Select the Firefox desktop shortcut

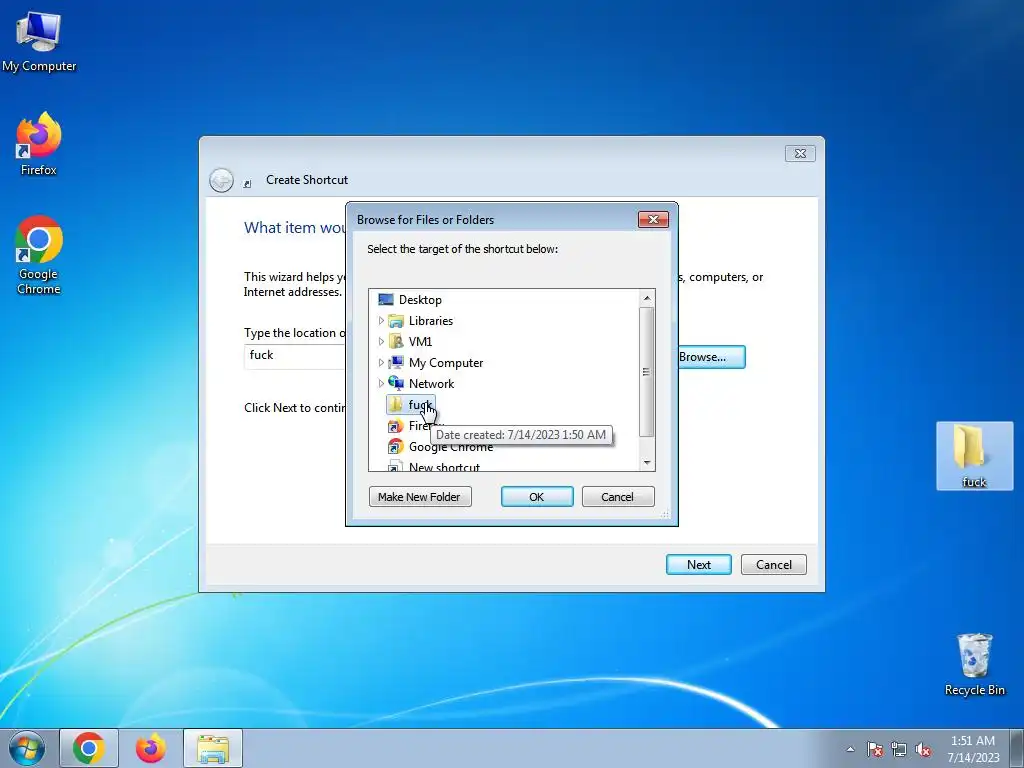(x=39, y=144)
